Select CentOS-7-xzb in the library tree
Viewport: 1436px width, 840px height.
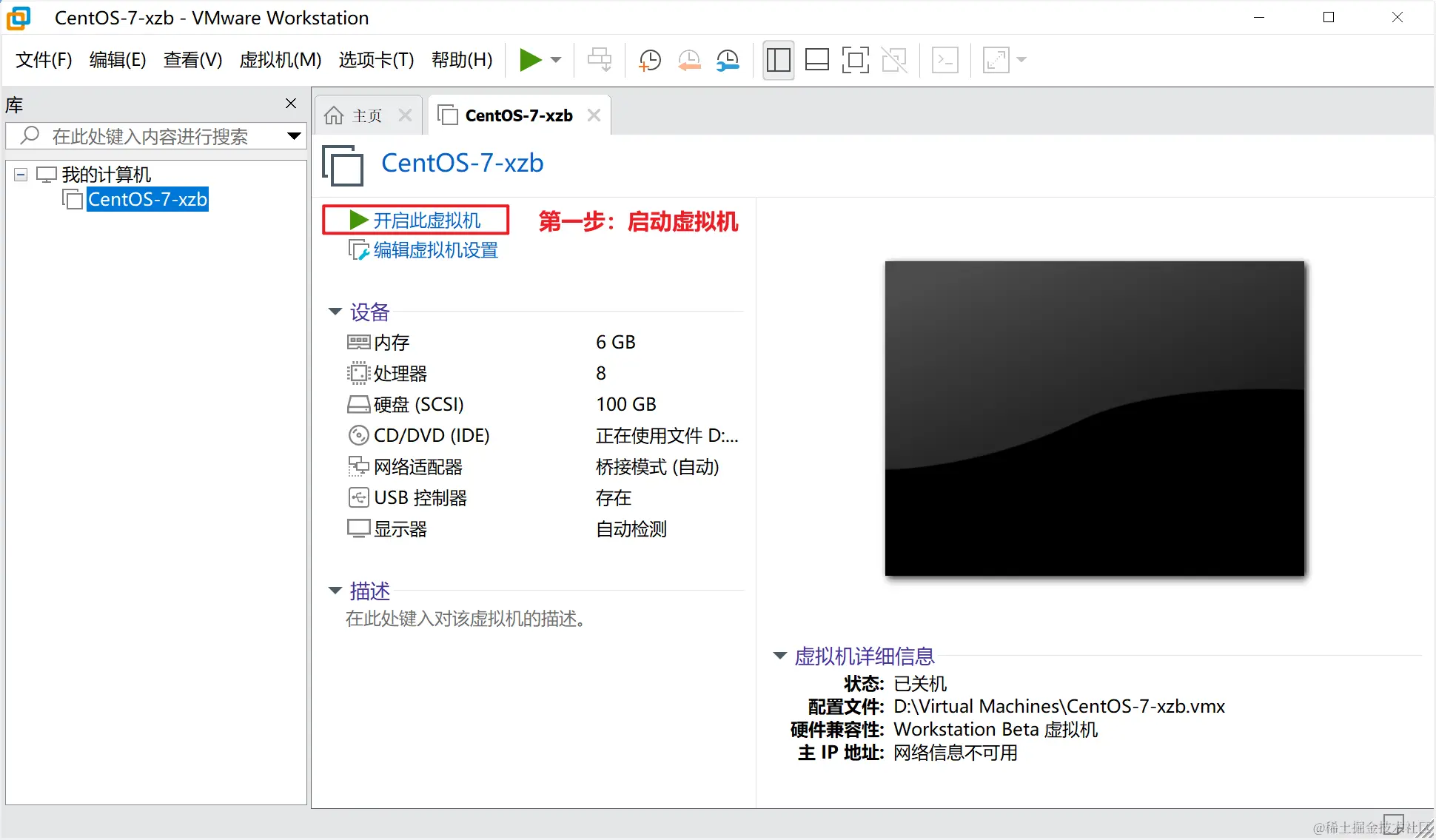pos(147,199)
